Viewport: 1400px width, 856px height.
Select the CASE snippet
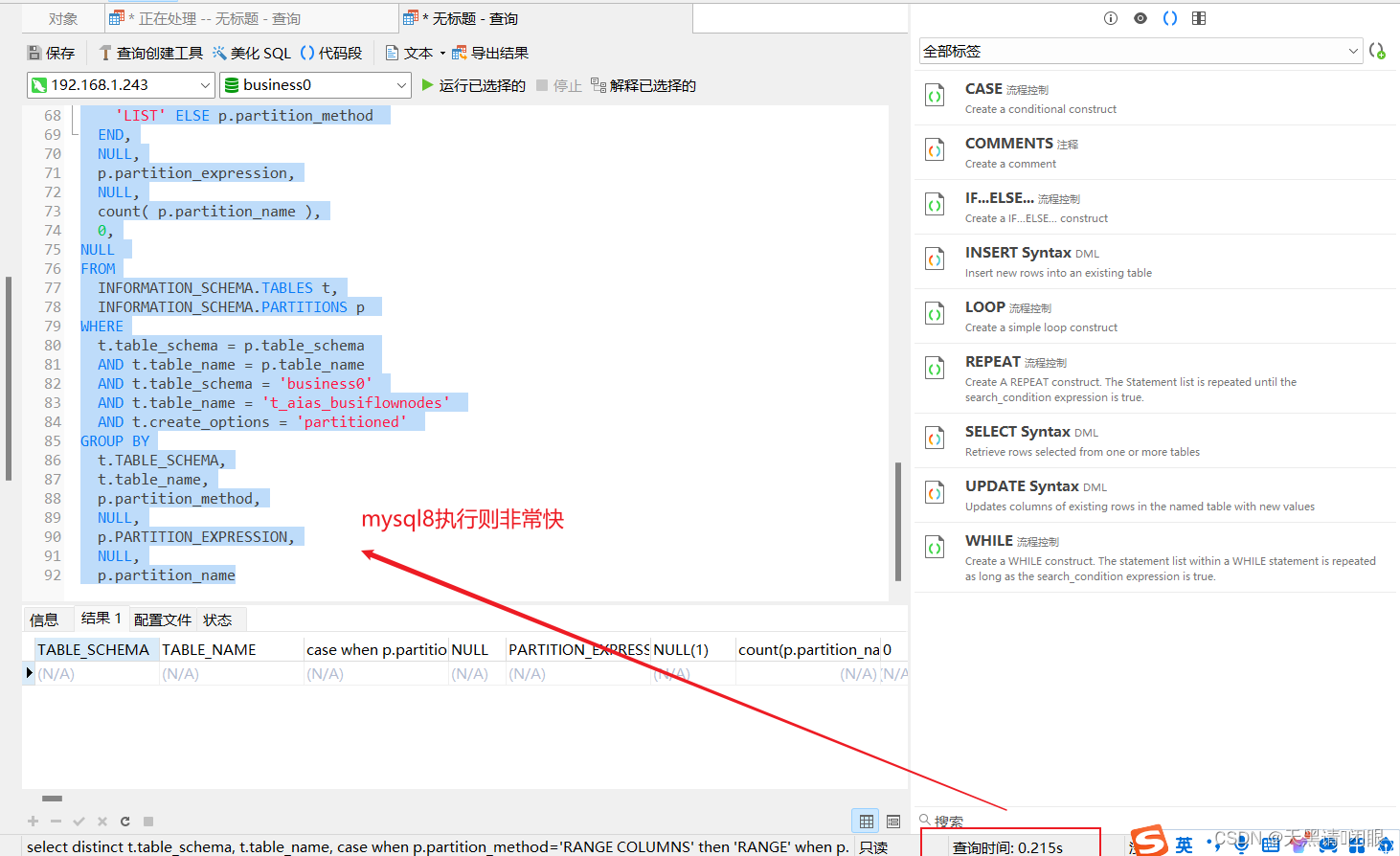click(1156, 98)
